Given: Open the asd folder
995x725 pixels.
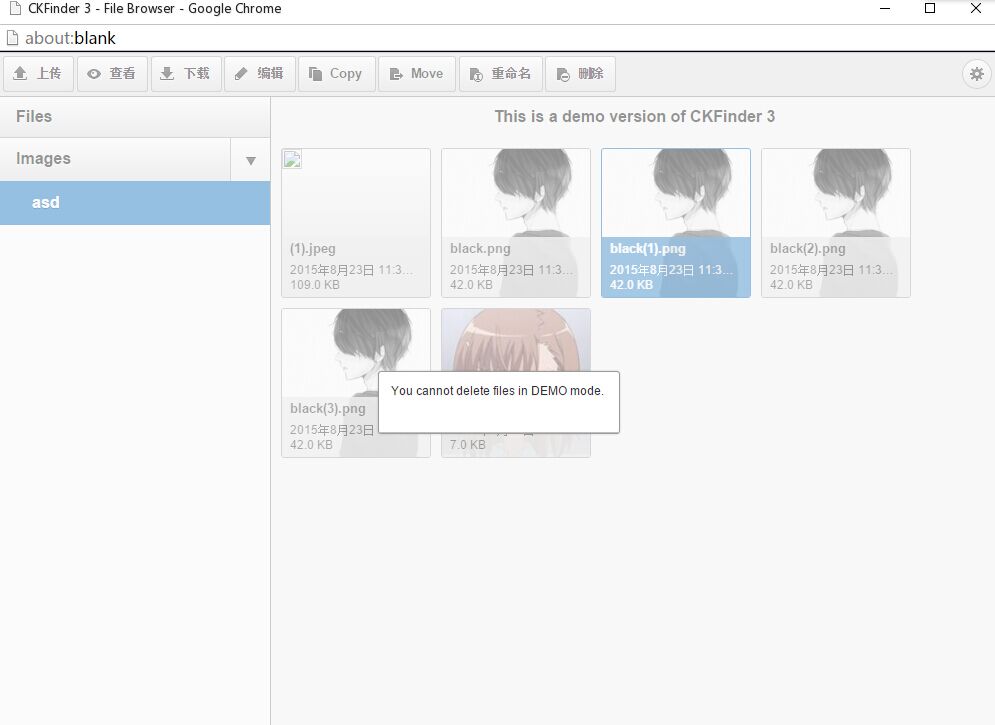Looking at the screenshot, I should click(x=45, y=202).
